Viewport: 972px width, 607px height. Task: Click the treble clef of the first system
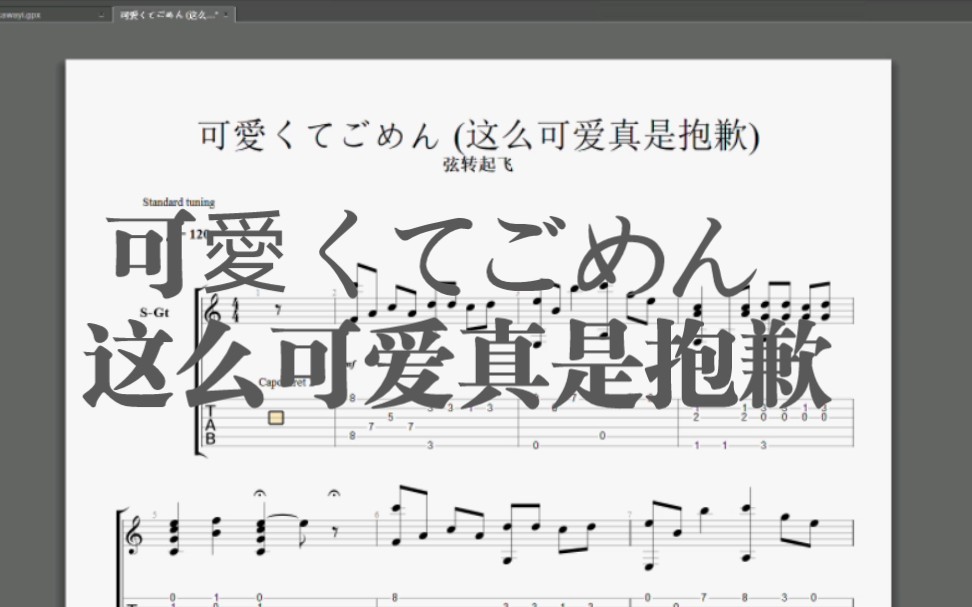pyautogui.click(x=213, y=310)
